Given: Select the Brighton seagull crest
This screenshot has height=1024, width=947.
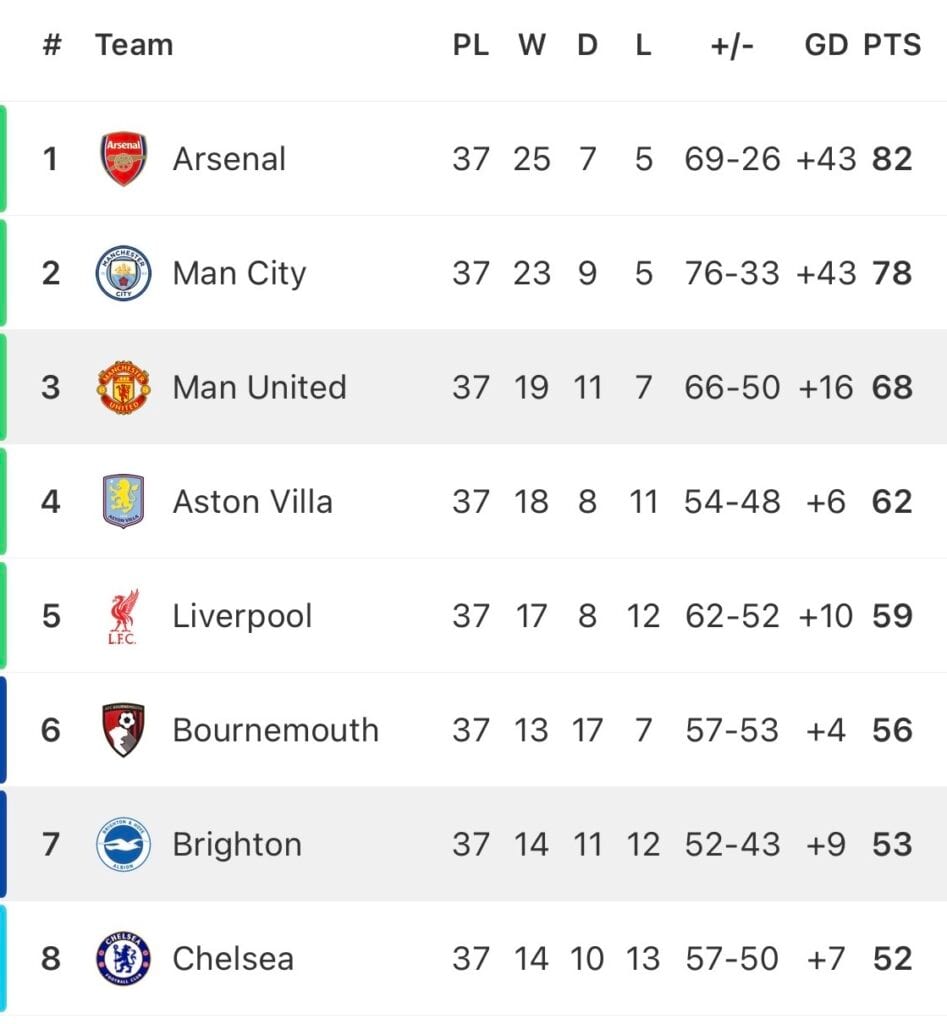Looking at the screenshot, I should click(123, 844).
